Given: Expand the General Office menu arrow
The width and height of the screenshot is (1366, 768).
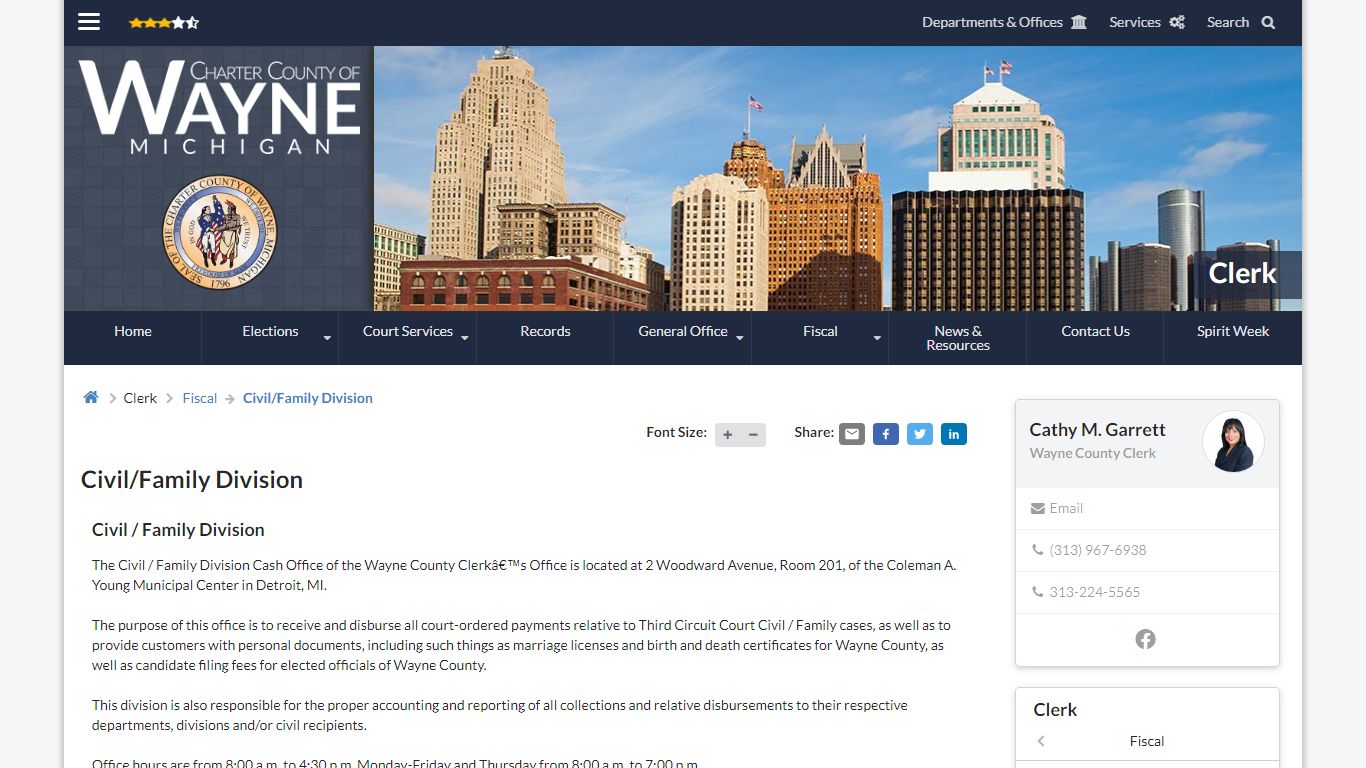Looking at the screenshot, I should click(740, 338).
